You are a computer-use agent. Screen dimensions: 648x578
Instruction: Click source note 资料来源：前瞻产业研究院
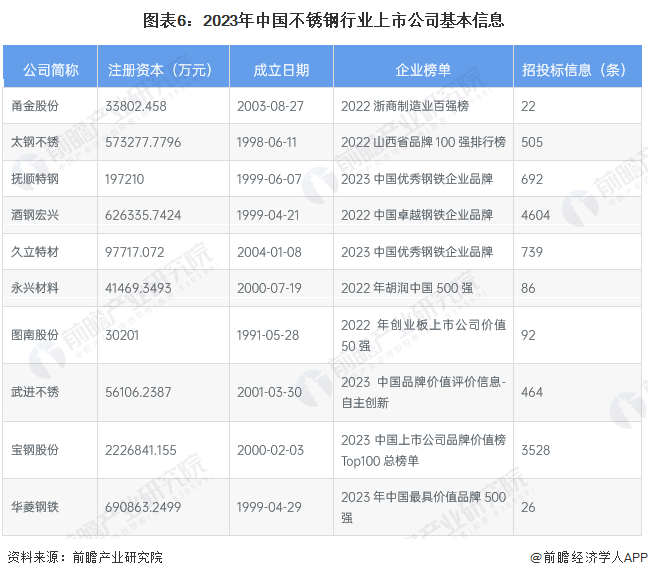coord(85,557)
